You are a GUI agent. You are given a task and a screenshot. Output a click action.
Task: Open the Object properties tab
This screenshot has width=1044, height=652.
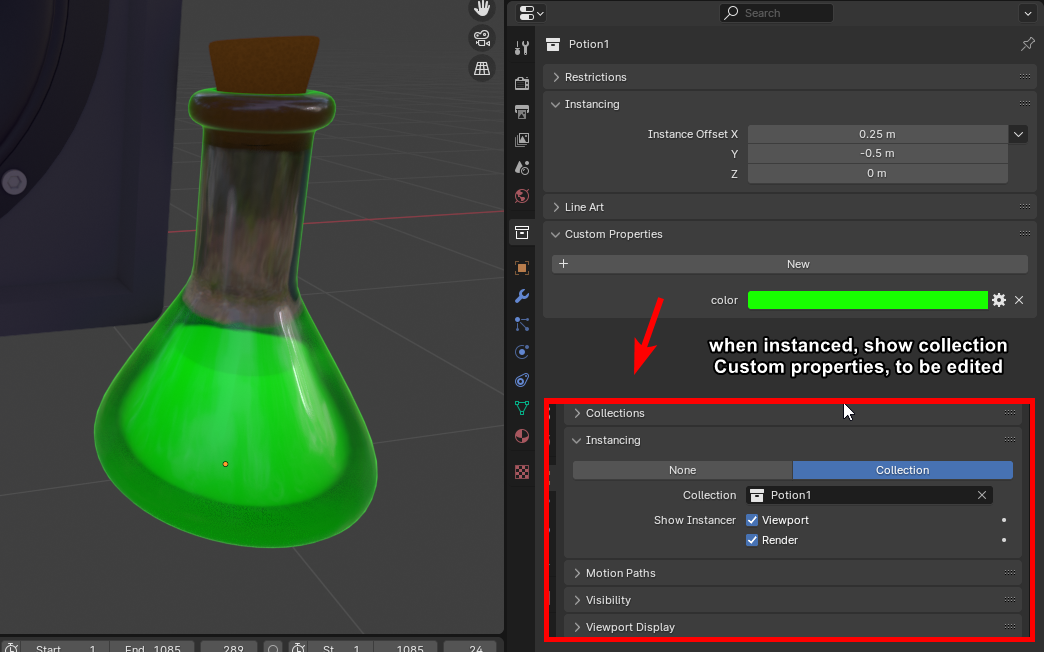coord(522,268)
